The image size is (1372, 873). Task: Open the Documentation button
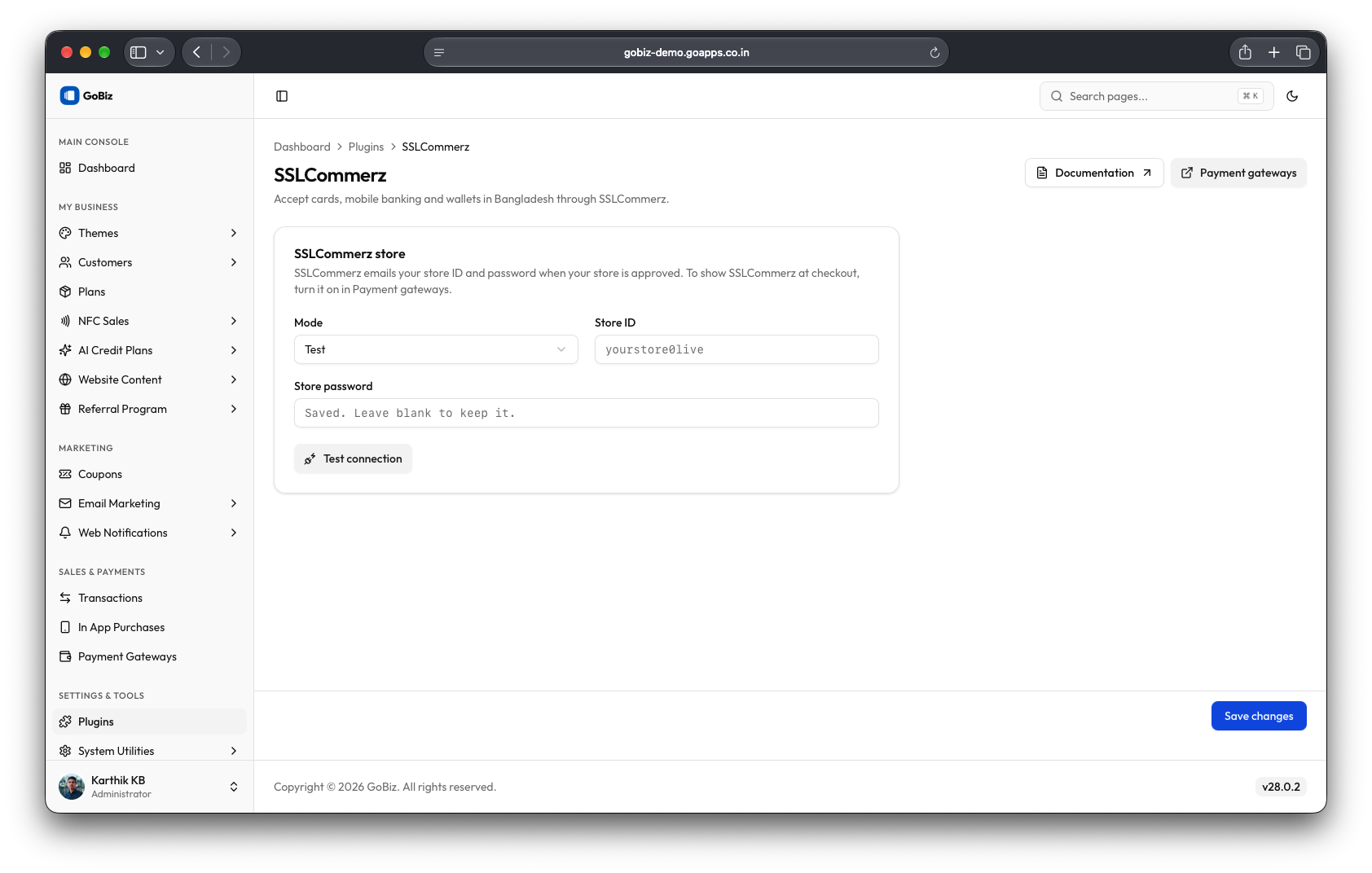click(1094, 173)
